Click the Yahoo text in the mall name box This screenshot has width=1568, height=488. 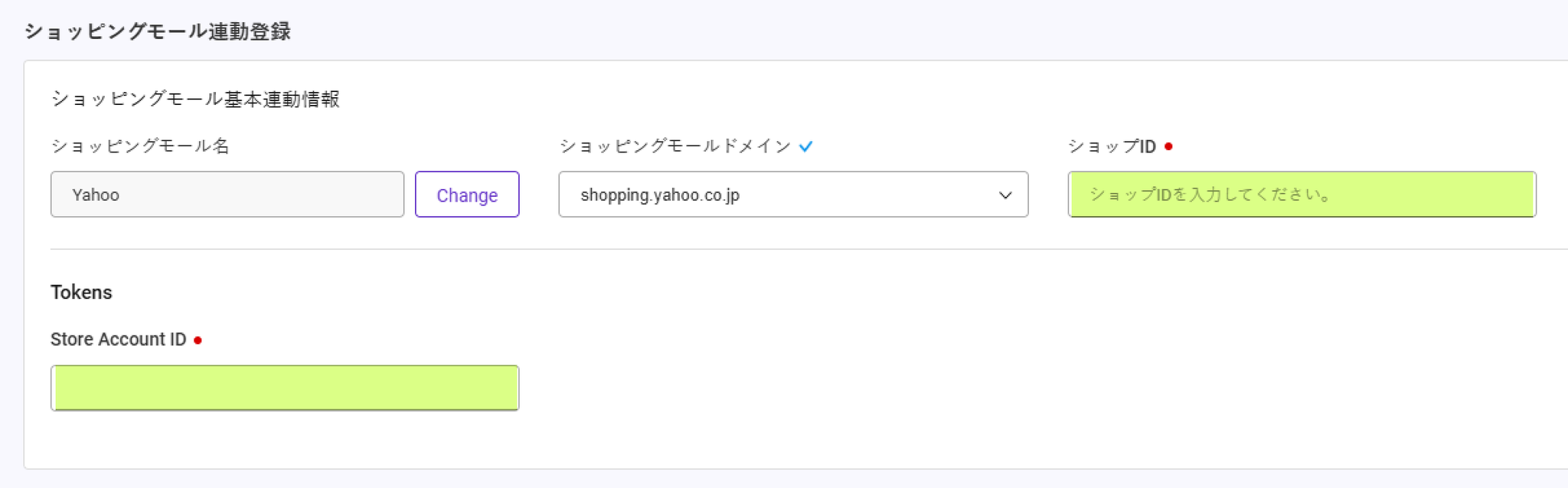coord(96,195)
